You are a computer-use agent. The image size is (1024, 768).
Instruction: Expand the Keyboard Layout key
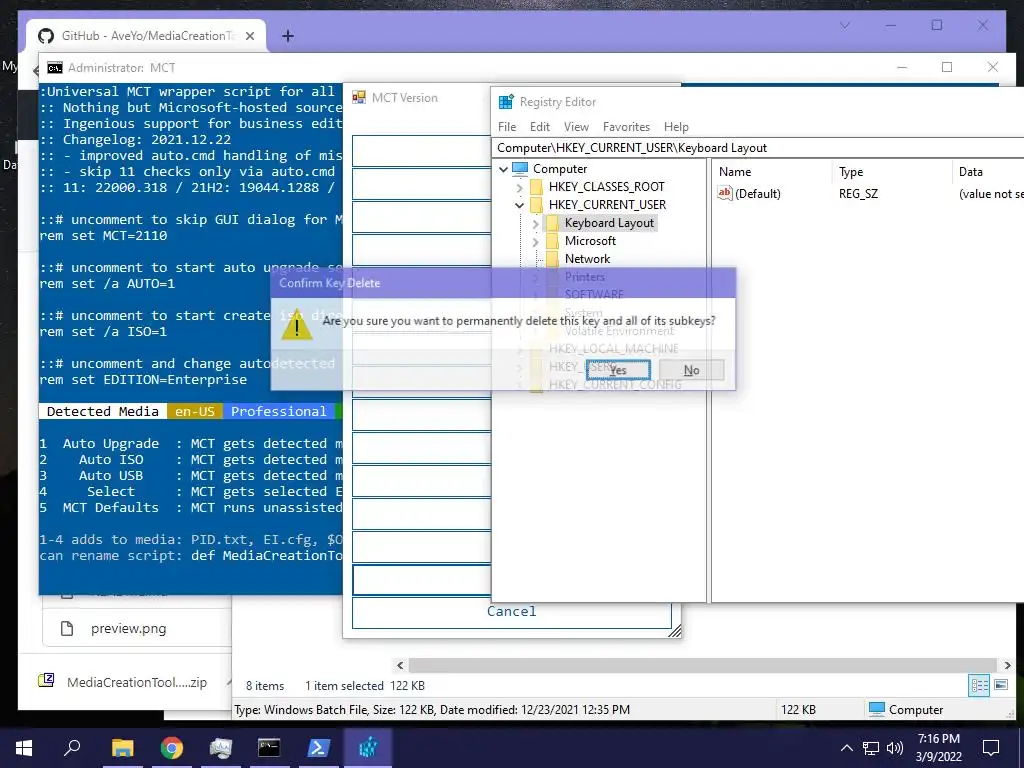pyautogui.click(x=536, y=223)
